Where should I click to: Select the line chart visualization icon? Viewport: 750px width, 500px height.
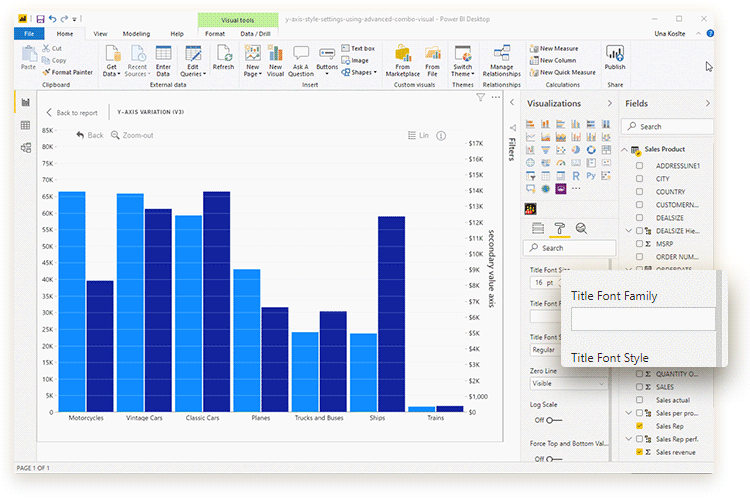point(530,137)
